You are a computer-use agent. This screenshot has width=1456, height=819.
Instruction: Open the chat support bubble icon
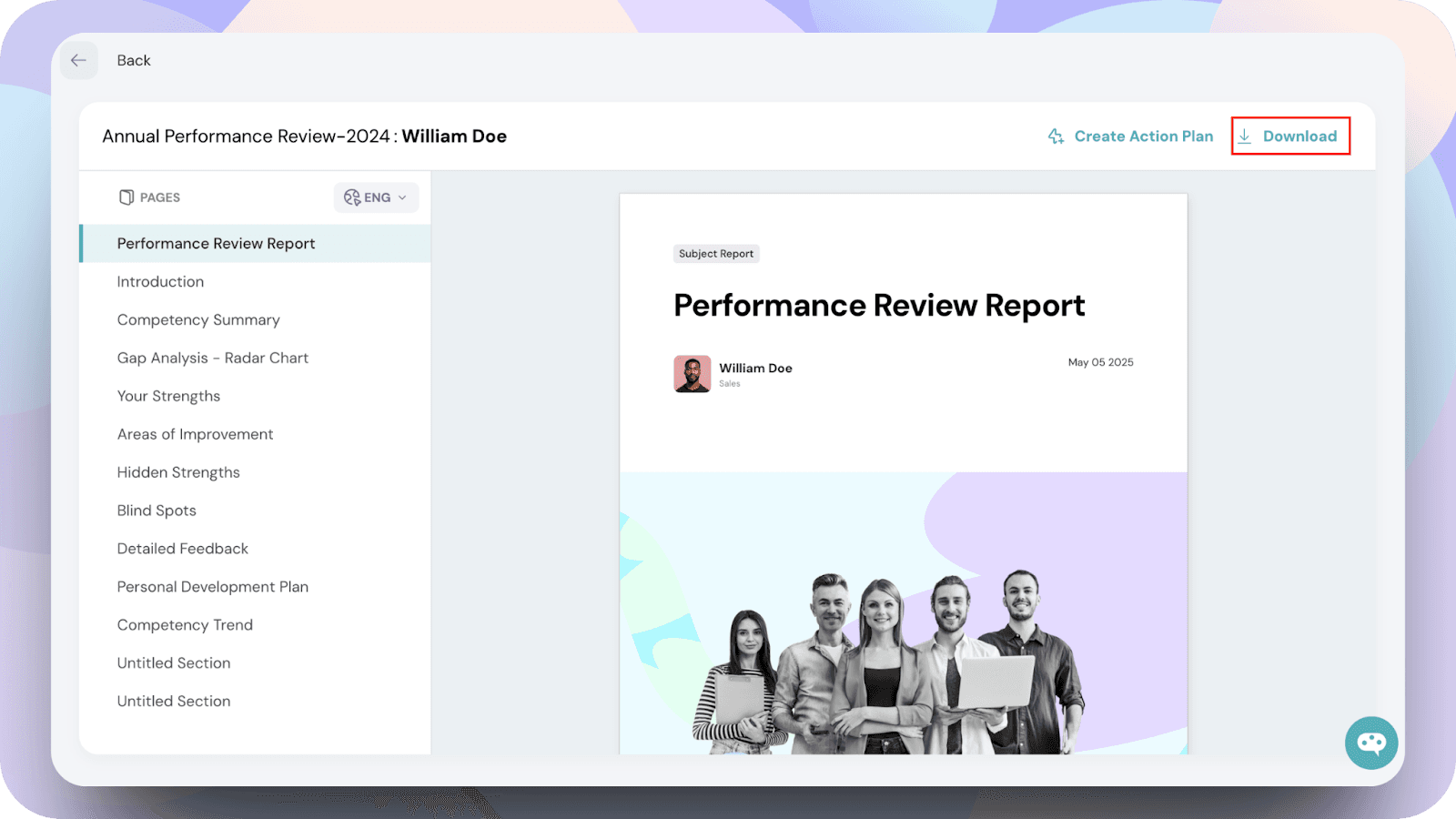click(x=1371, y=743)
